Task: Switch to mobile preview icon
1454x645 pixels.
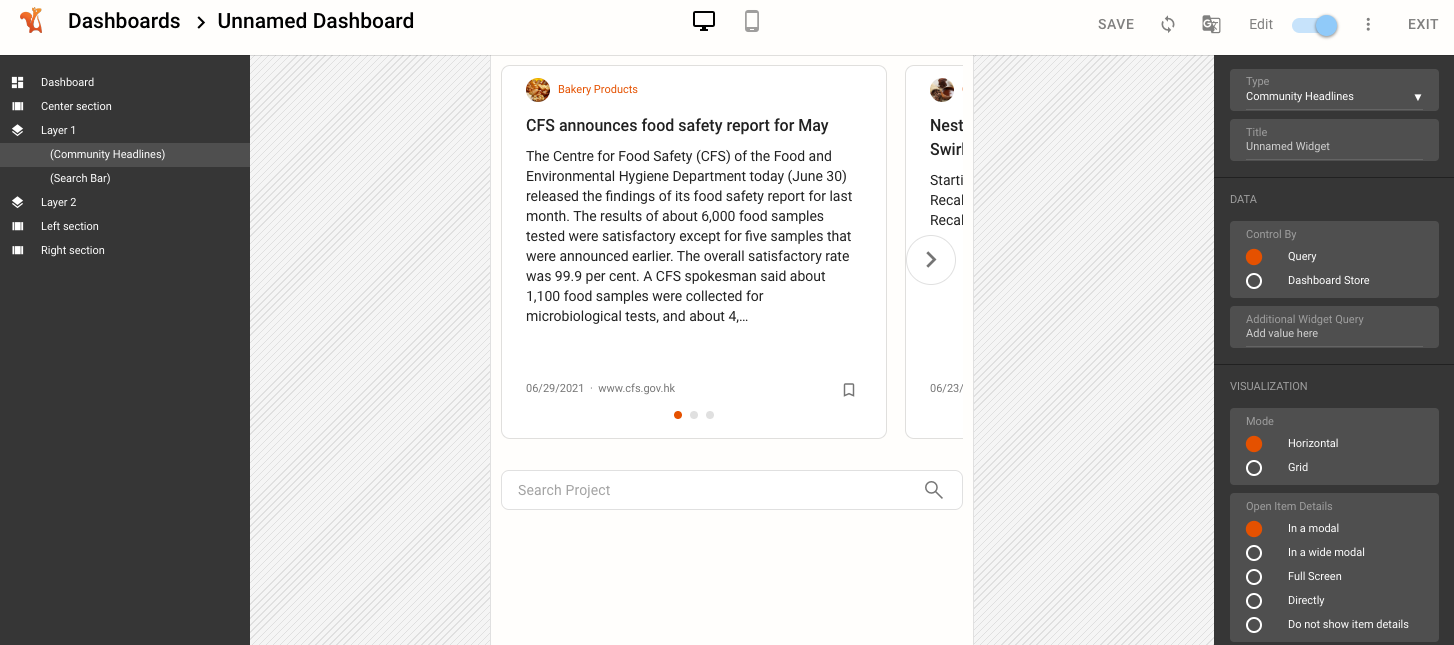Action: 752,21
